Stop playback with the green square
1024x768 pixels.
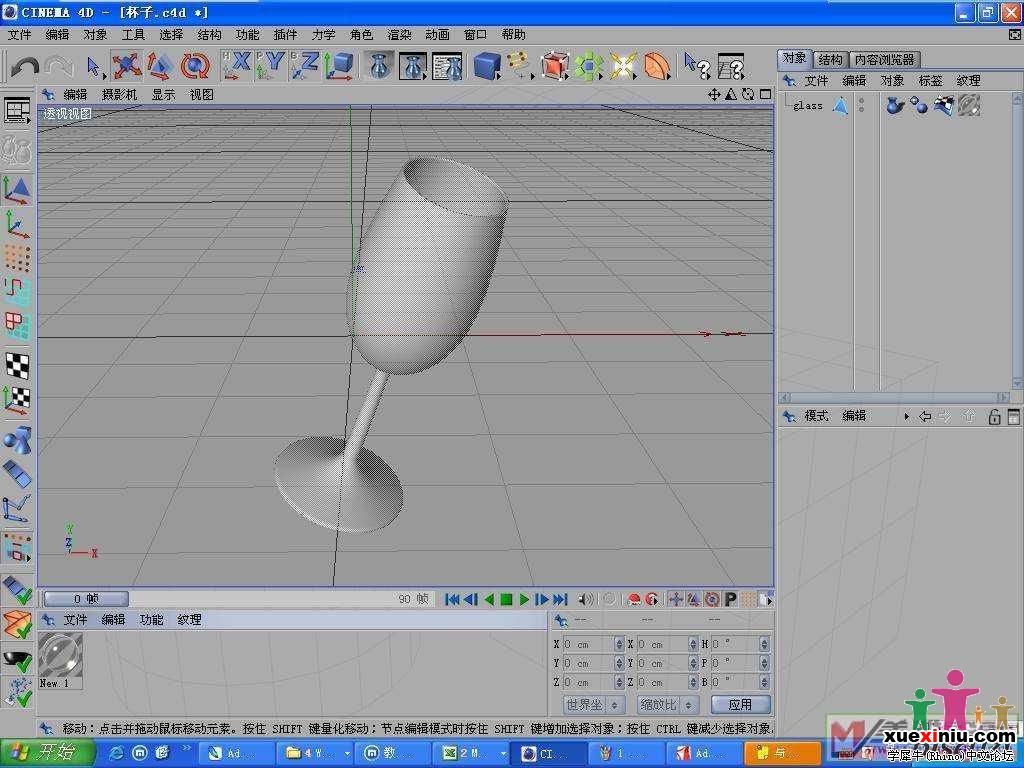tap(506, 599)
